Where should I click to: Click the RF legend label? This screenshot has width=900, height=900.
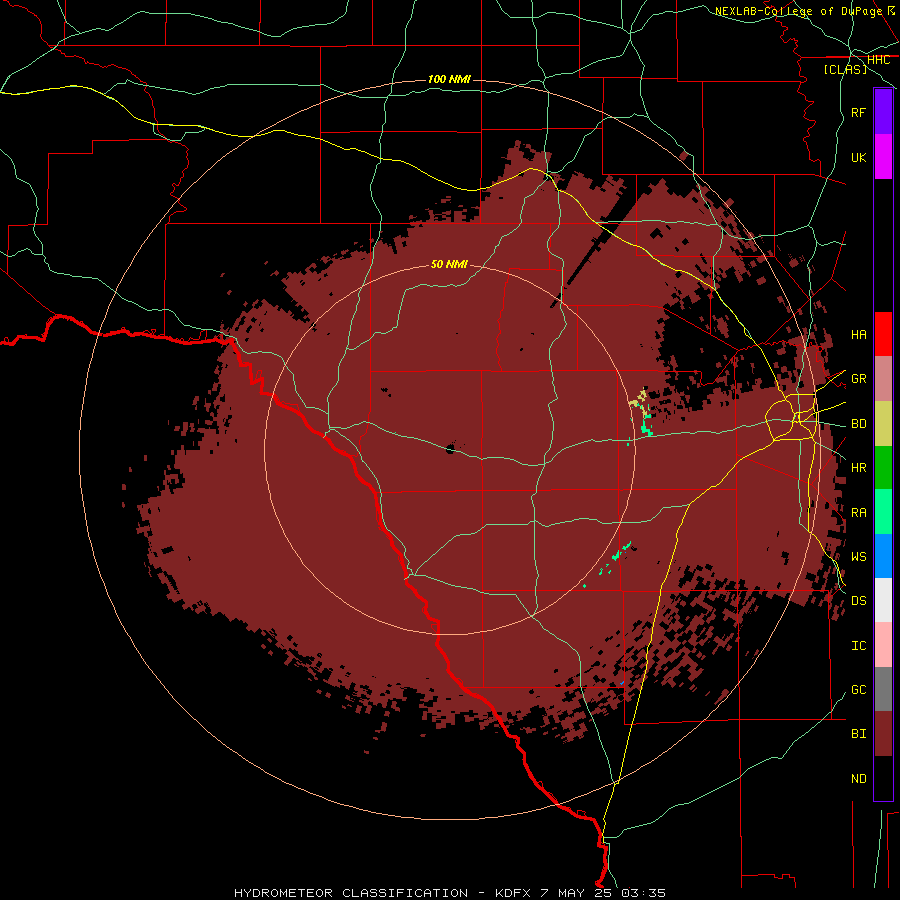click(858, 112)
